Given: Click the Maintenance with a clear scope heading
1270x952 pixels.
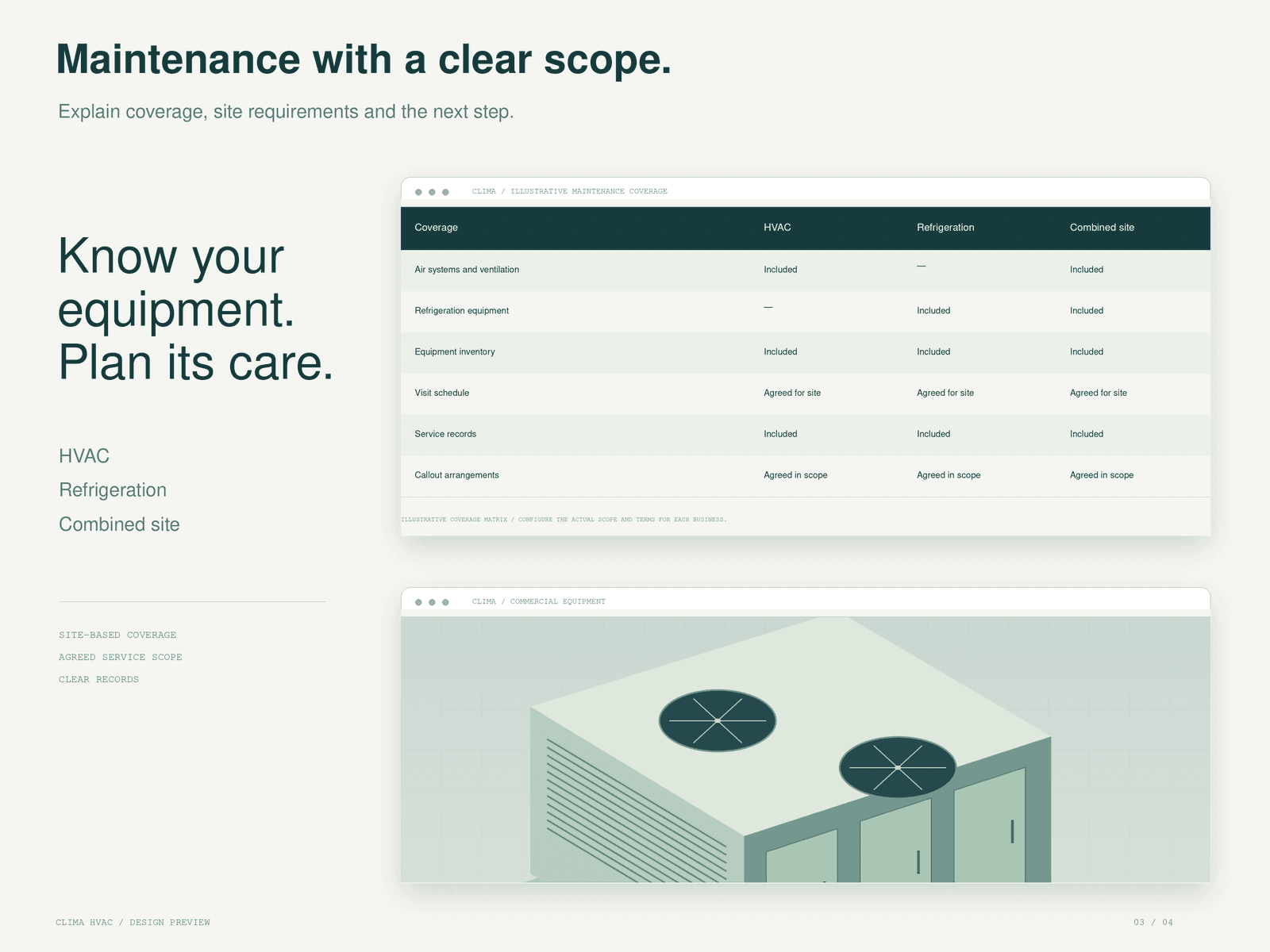Looking at the screenshot, I should click(x=364, y=60).
